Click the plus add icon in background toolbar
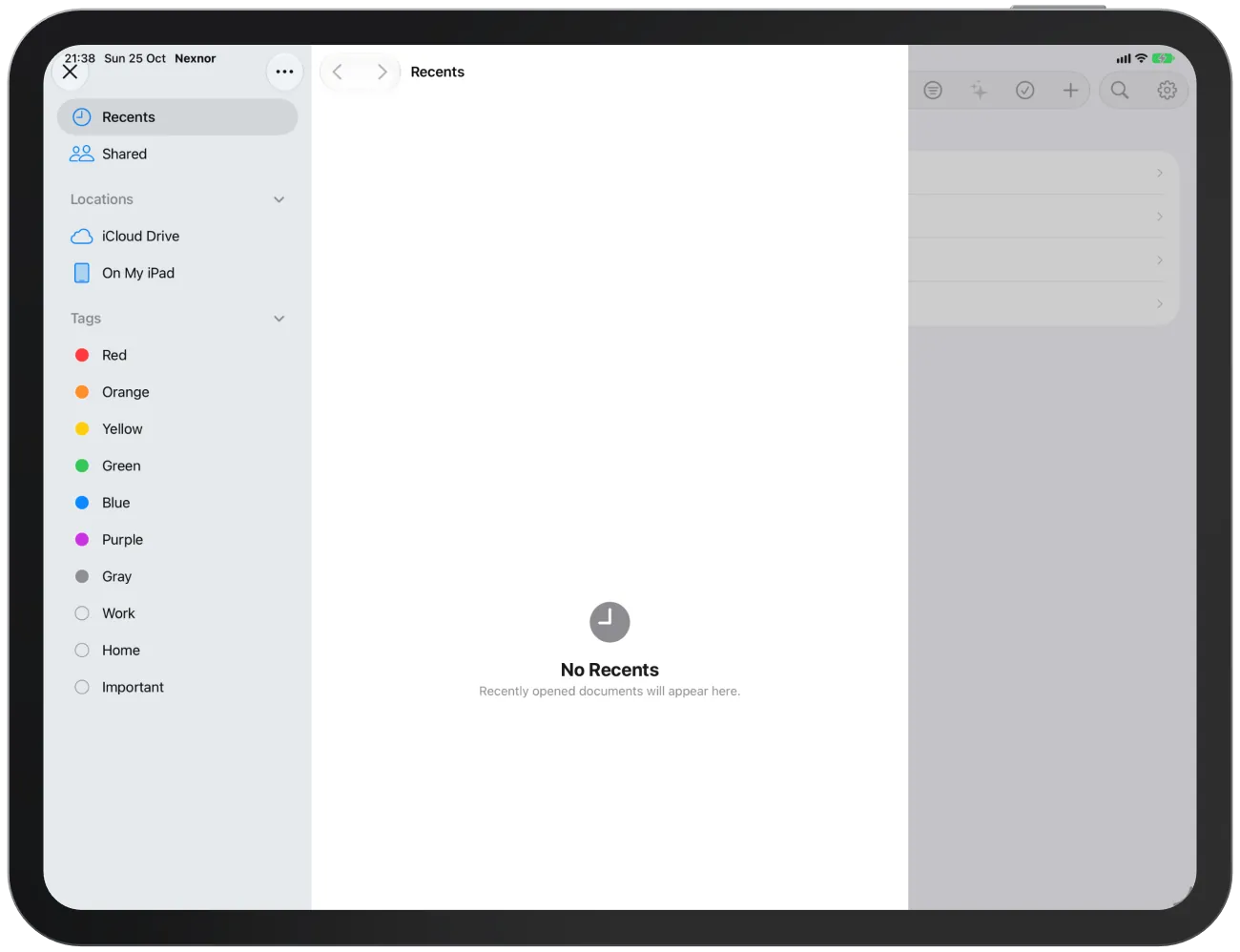This screenshot has height=952, width=1240. tap(1070, 91)
